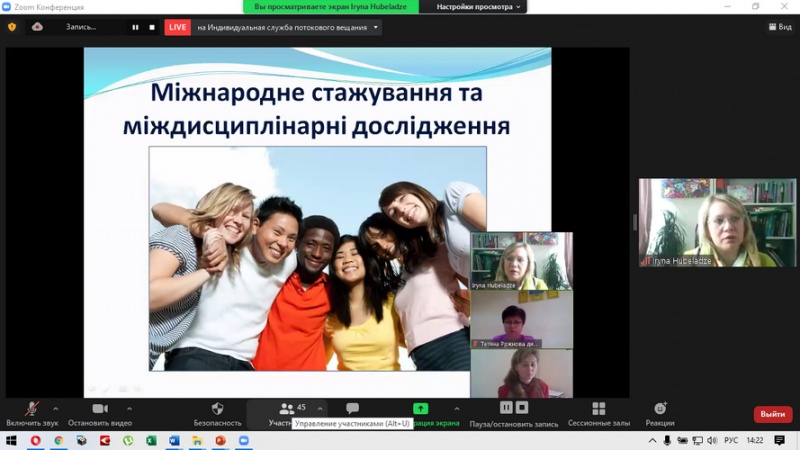This screenshot has height=450, width=800.
Task: Switch layout using Вид button
Action: click(x=779, y=27)
